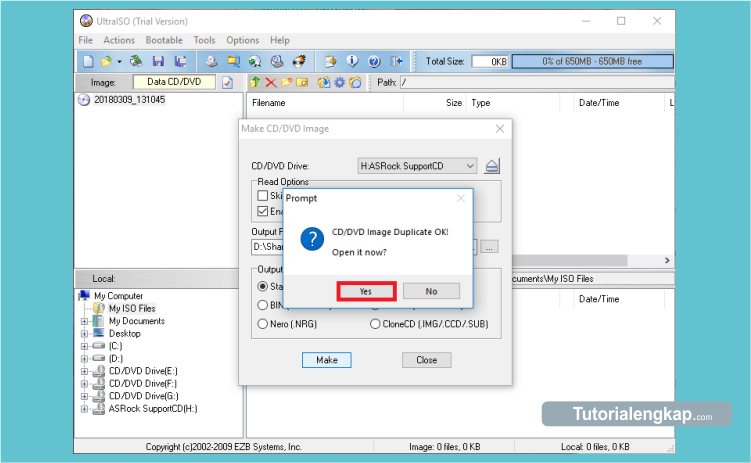The height and width of the screenshot is (463, 751).
Task: Click the Burn CD/DVD Image flame icon
Action: 299,61
